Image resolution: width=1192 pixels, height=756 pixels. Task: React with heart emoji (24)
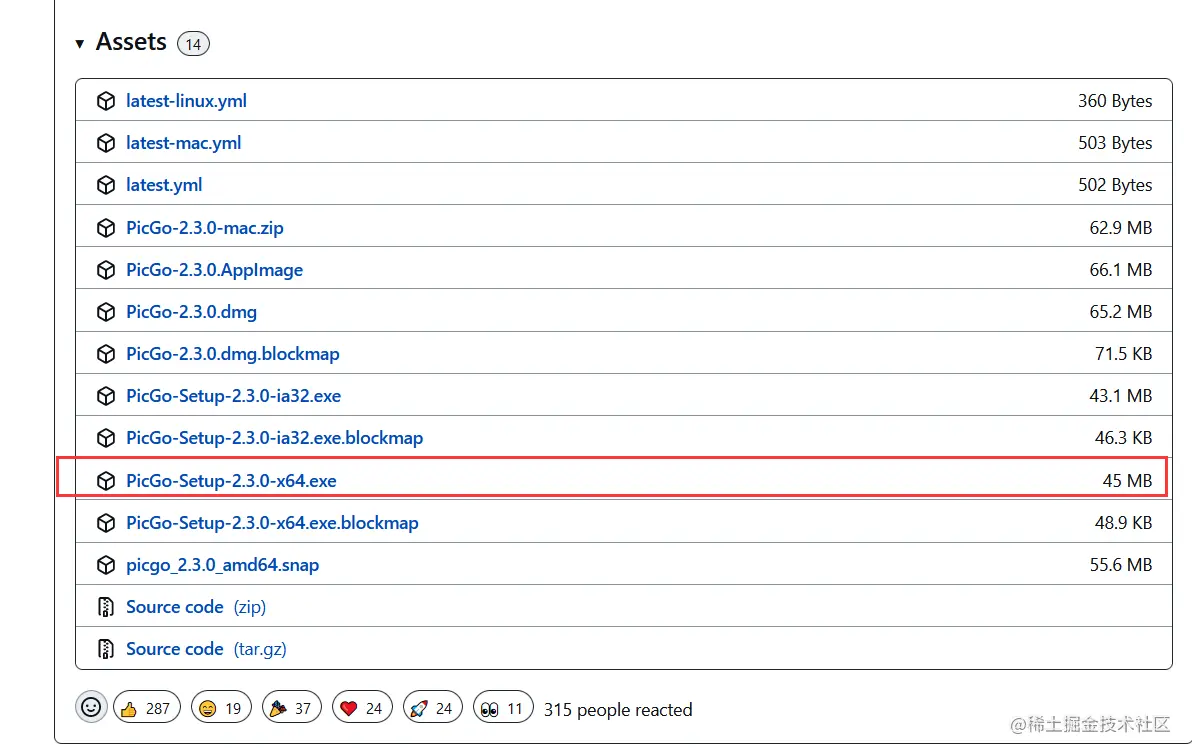[x=363, y=708]
